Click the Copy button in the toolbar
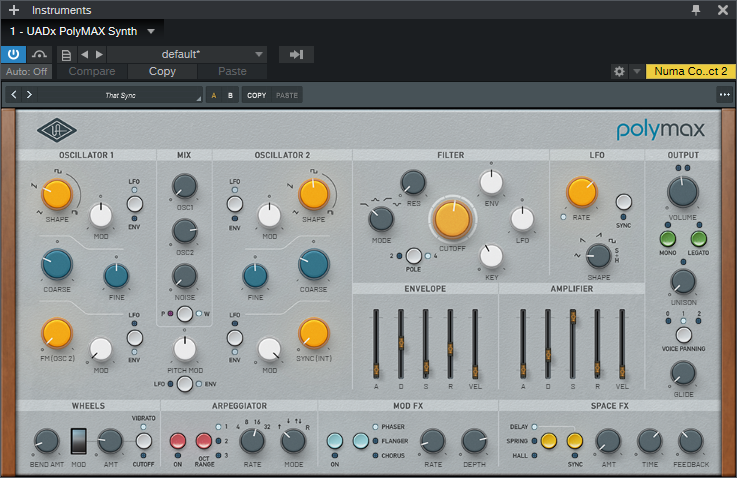737x478 pixels. [162, 72]
